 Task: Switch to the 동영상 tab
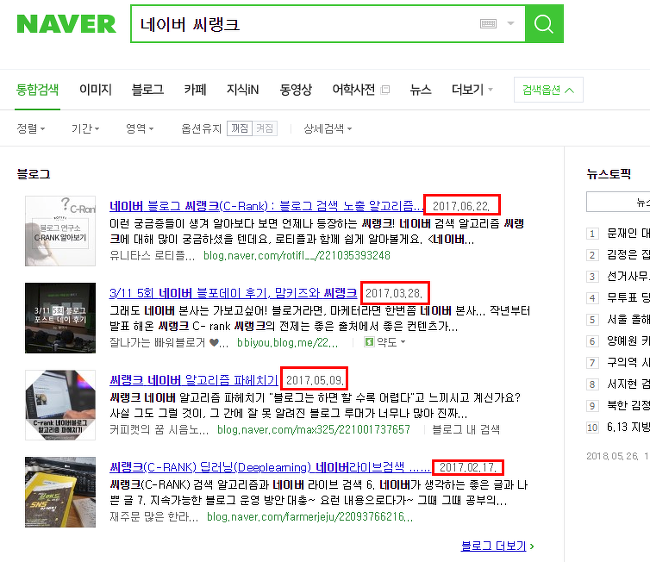click(296, 90)
